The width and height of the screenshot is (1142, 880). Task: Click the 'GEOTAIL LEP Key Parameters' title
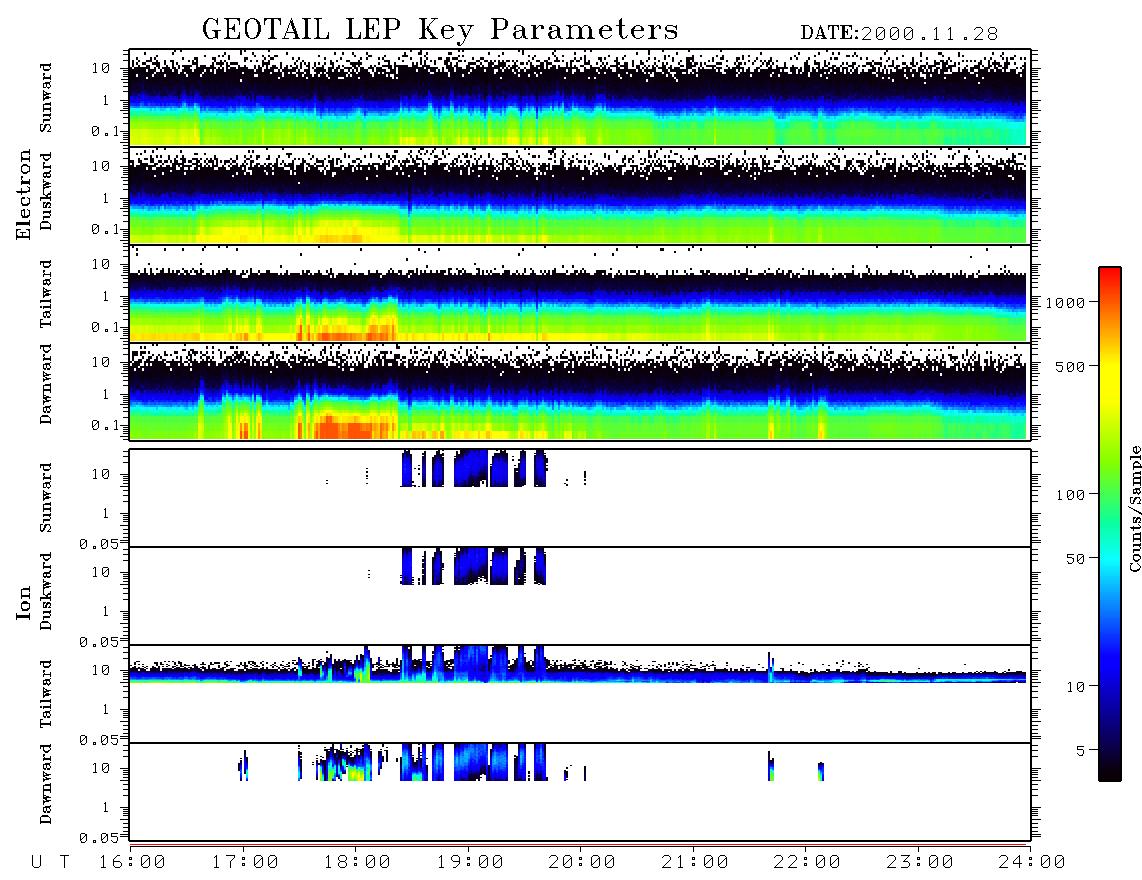440,30
